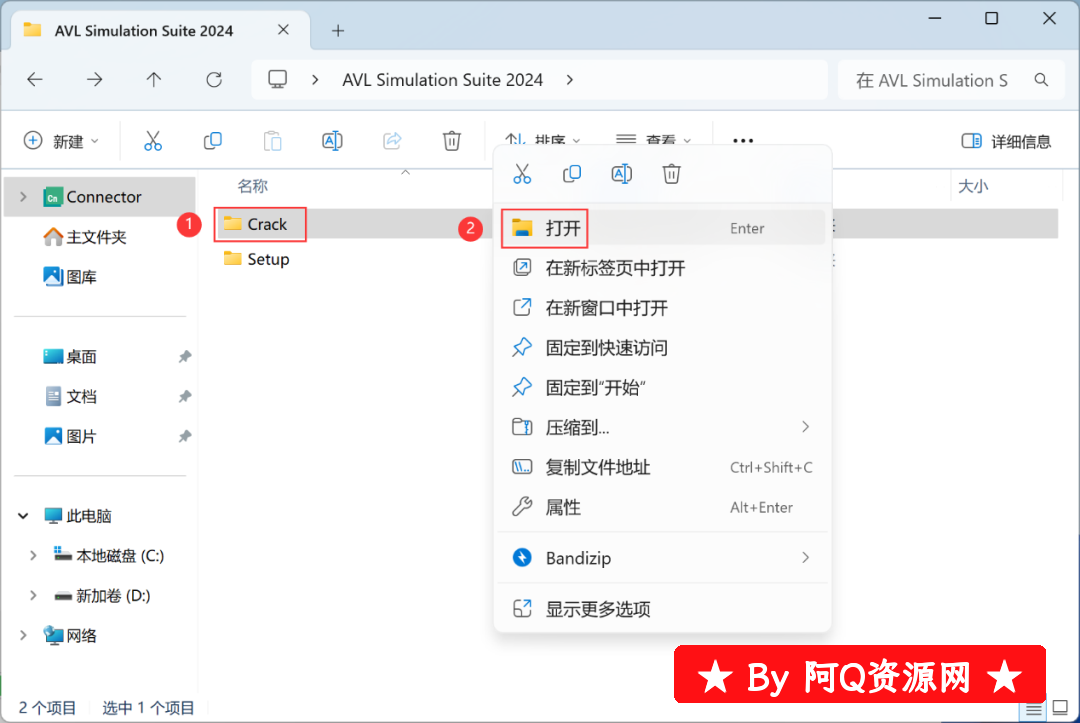Viewport: 1080px width, 723px height.
Task: Choose 固定到"开始"
Action: point(662,388)
